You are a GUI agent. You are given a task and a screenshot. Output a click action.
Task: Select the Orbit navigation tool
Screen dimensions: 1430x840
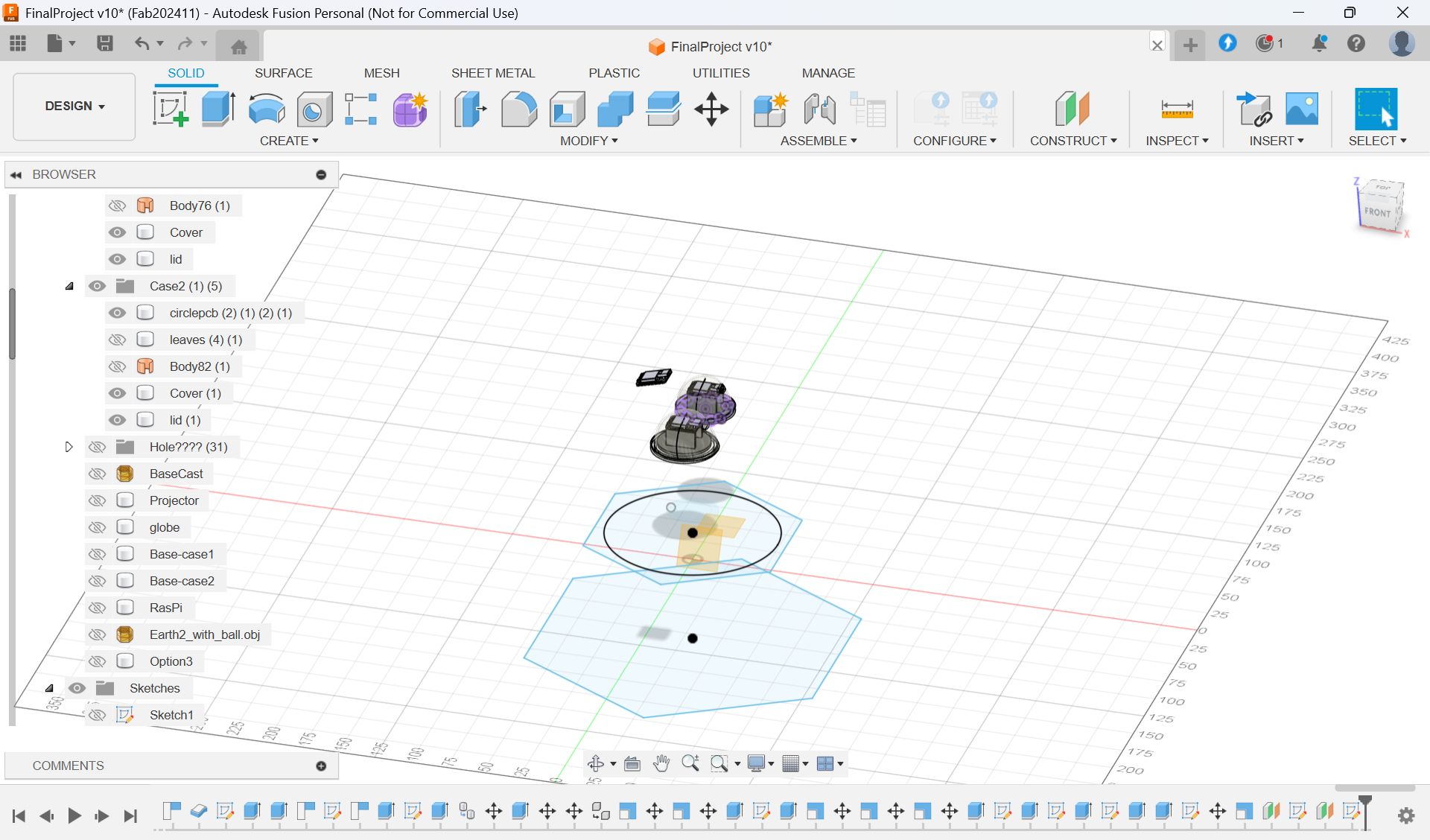pos(596,763)
